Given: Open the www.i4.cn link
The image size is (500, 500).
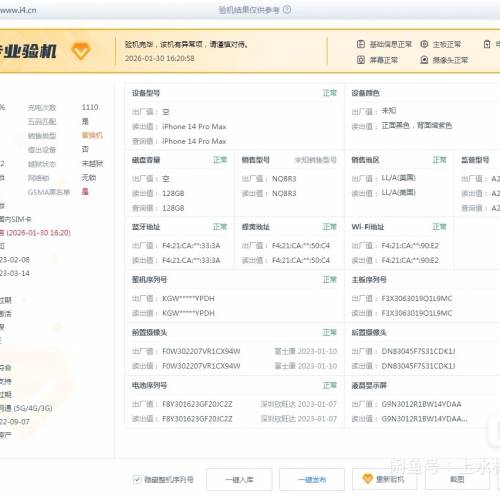Looking at the screenshot, I should pyautogui.click(x=18, y=10).
